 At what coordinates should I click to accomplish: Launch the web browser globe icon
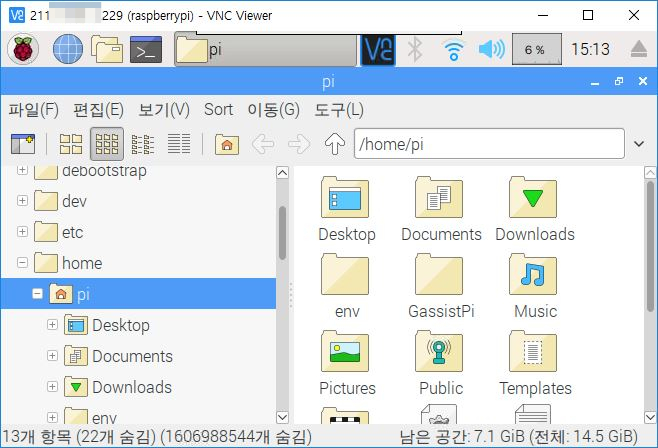pyautogui.click(x=68, y=49)
